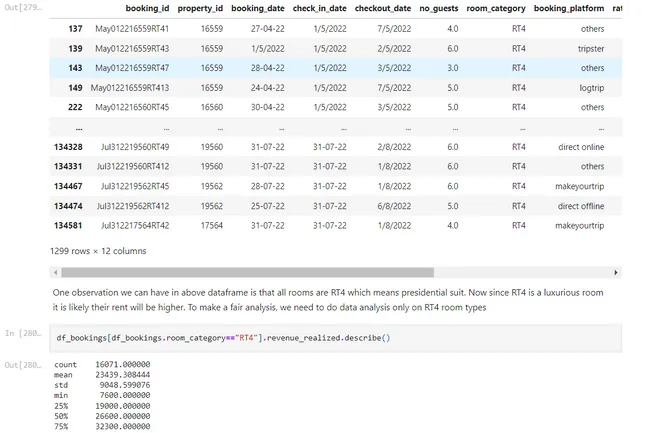Click row index 137
The image size is (650, 433).
point(75,29)
